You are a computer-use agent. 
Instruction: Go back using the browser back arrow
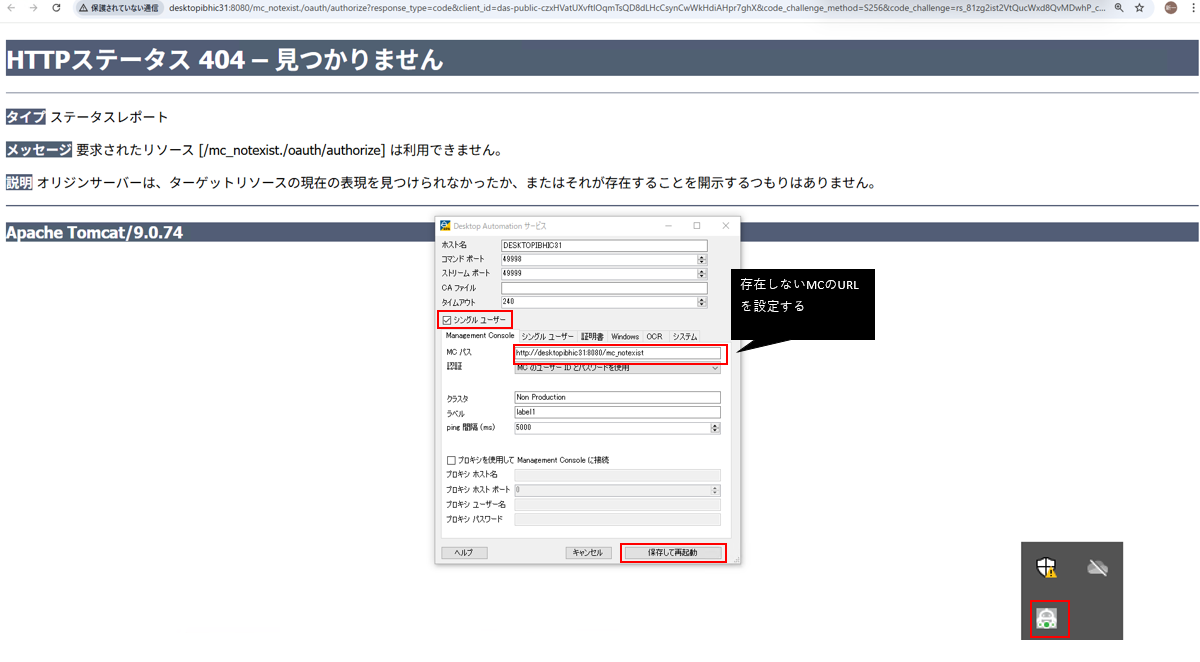pos(10,7)
